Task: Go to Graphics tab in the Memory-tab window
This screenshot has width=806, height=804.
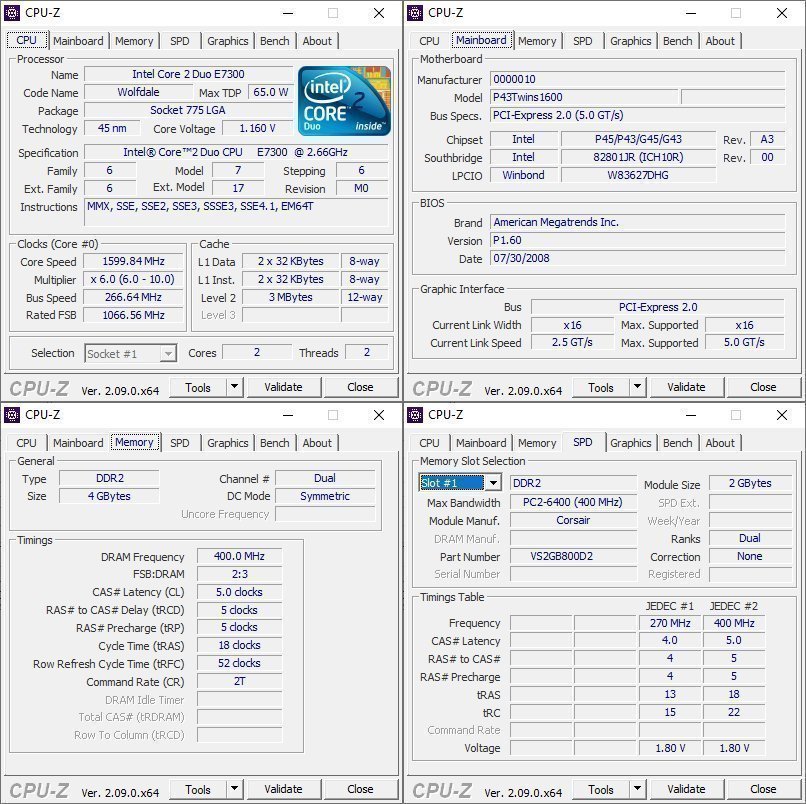Action: click(227, 443)
